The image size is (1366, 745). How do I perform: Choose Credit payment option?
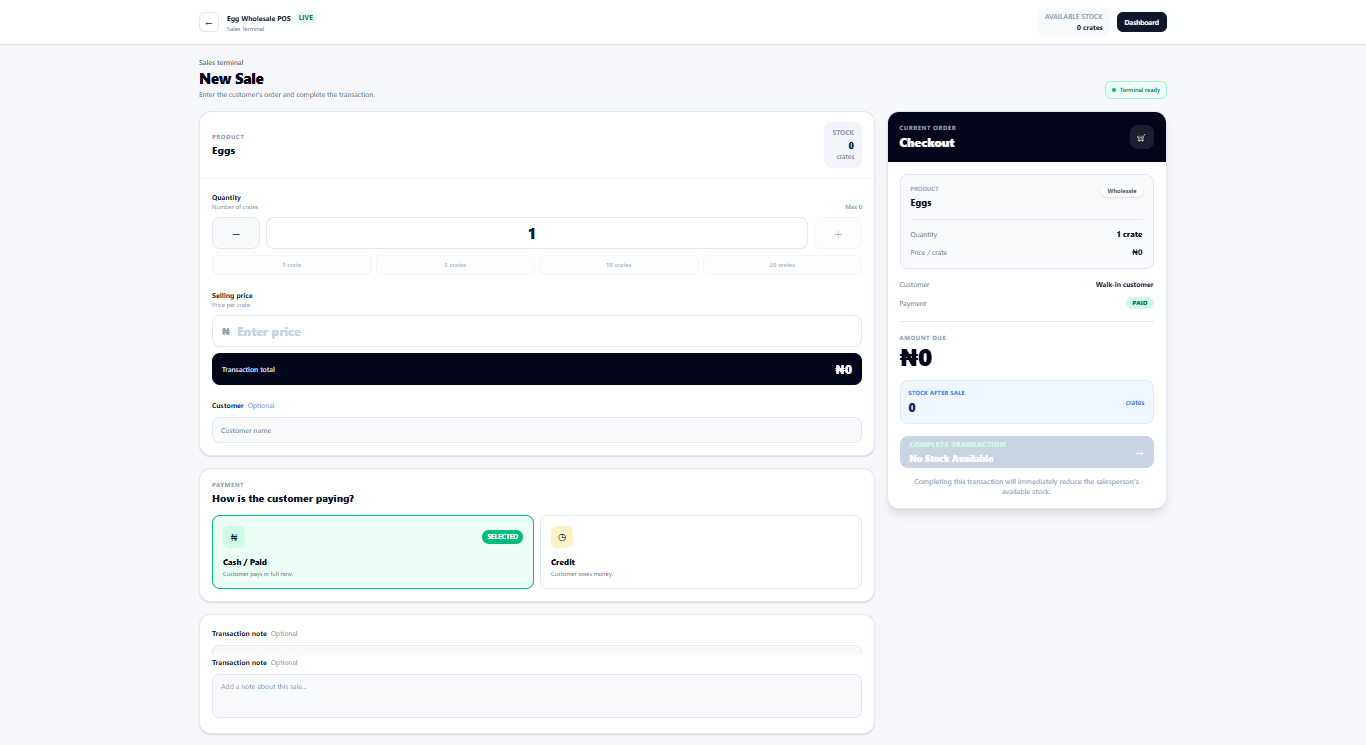pos(701,552)
